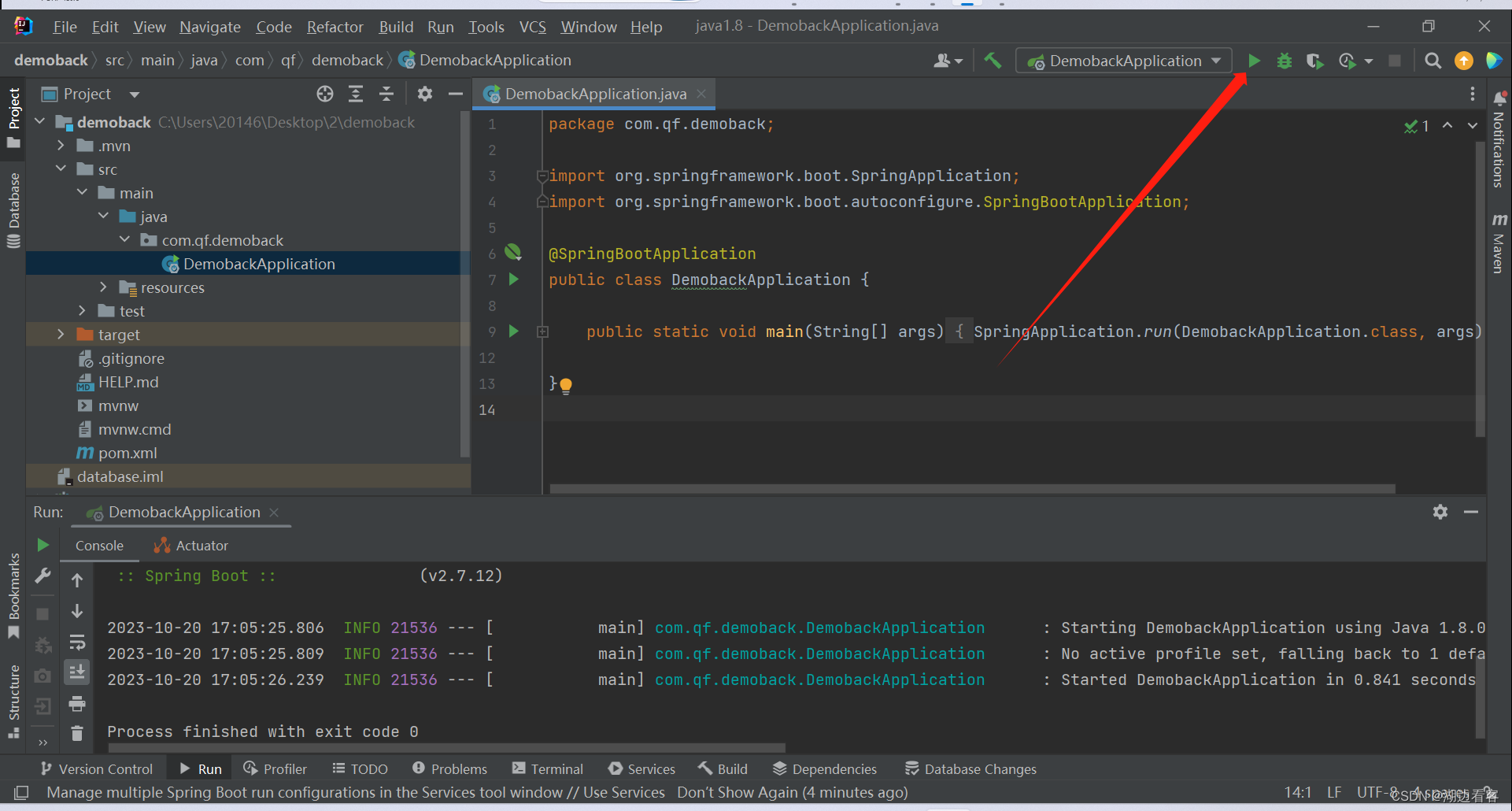The width and height of the screenshot is (1512, 811).
Task: Toggle the Database tool window sidebar button
Action: click(13, 209)
